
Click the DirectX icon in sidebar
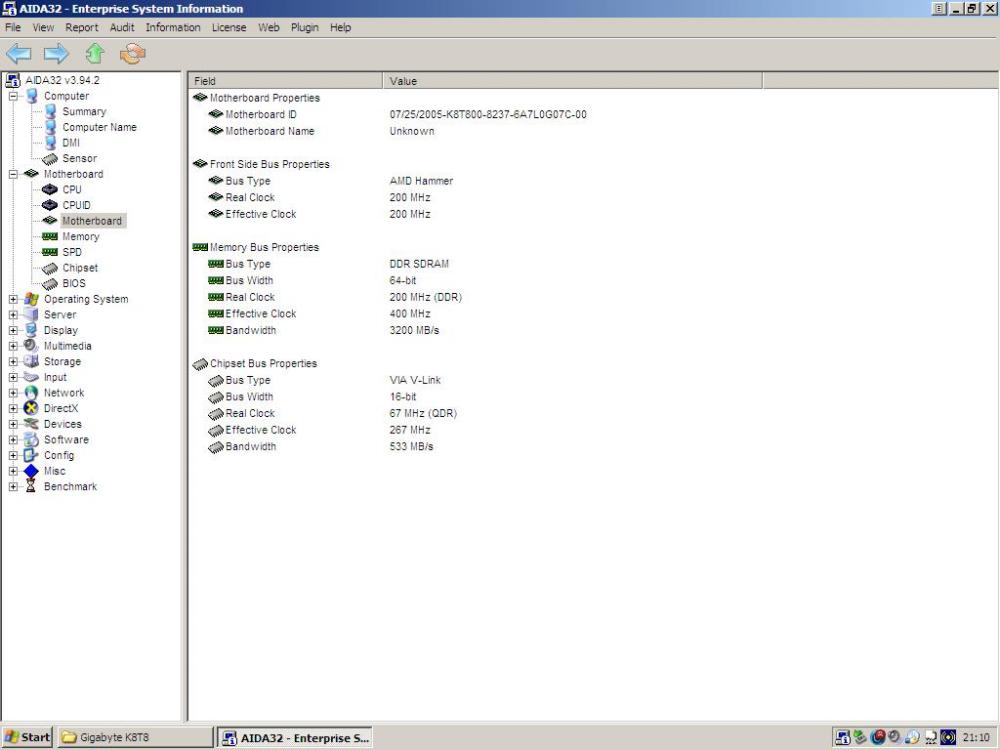pyautogui.click(x=31, y=409)
